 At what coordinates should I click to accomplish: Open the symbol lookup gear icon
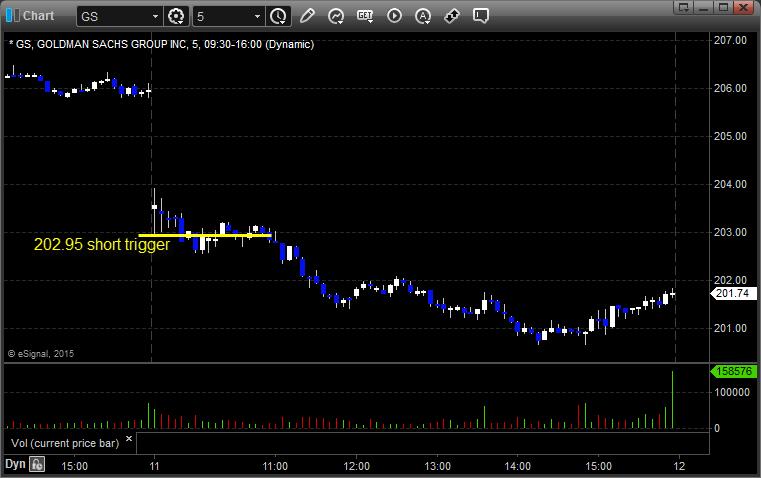point(177,16)
